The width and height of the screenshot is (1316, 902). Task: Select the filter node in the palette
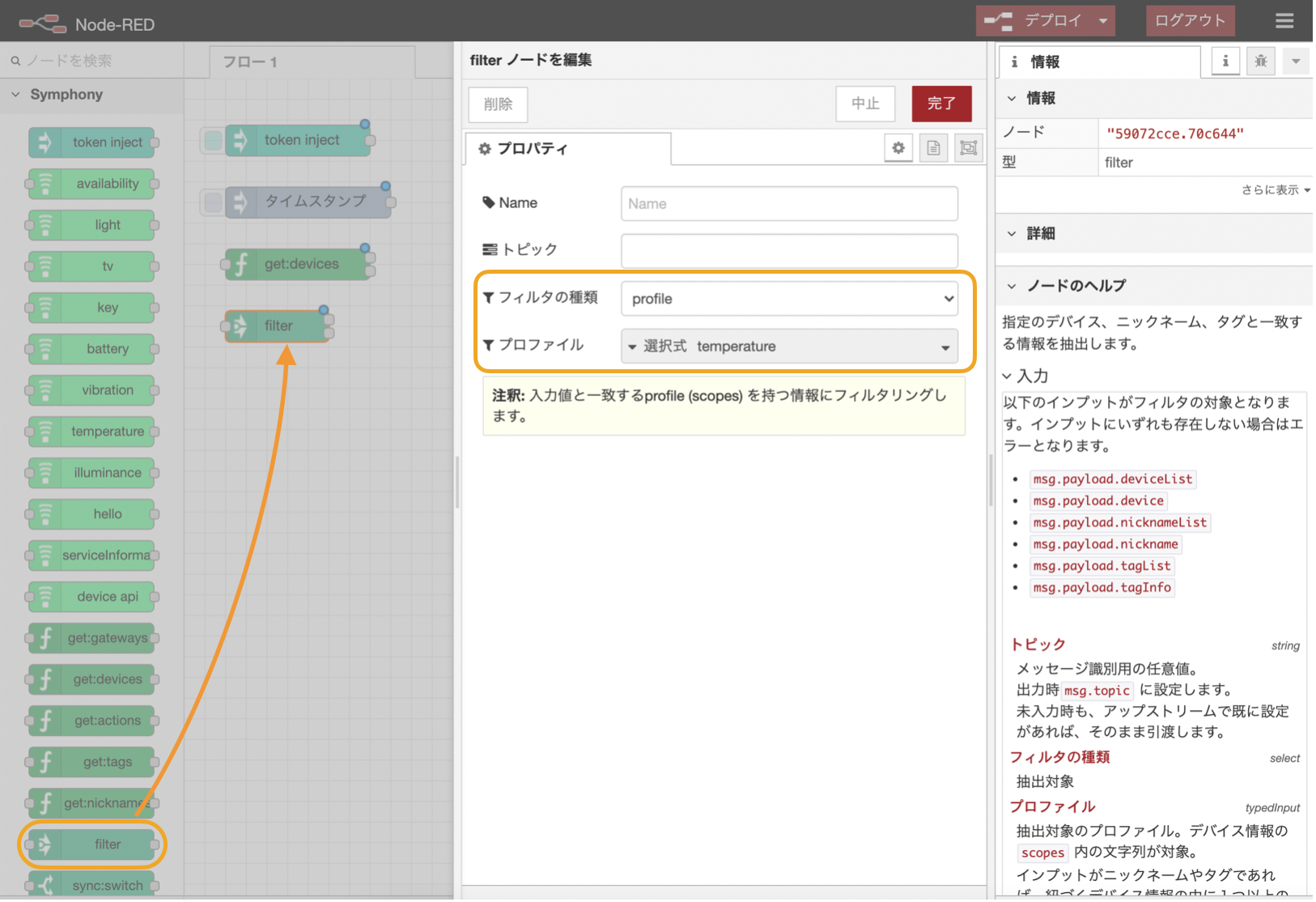91,845
